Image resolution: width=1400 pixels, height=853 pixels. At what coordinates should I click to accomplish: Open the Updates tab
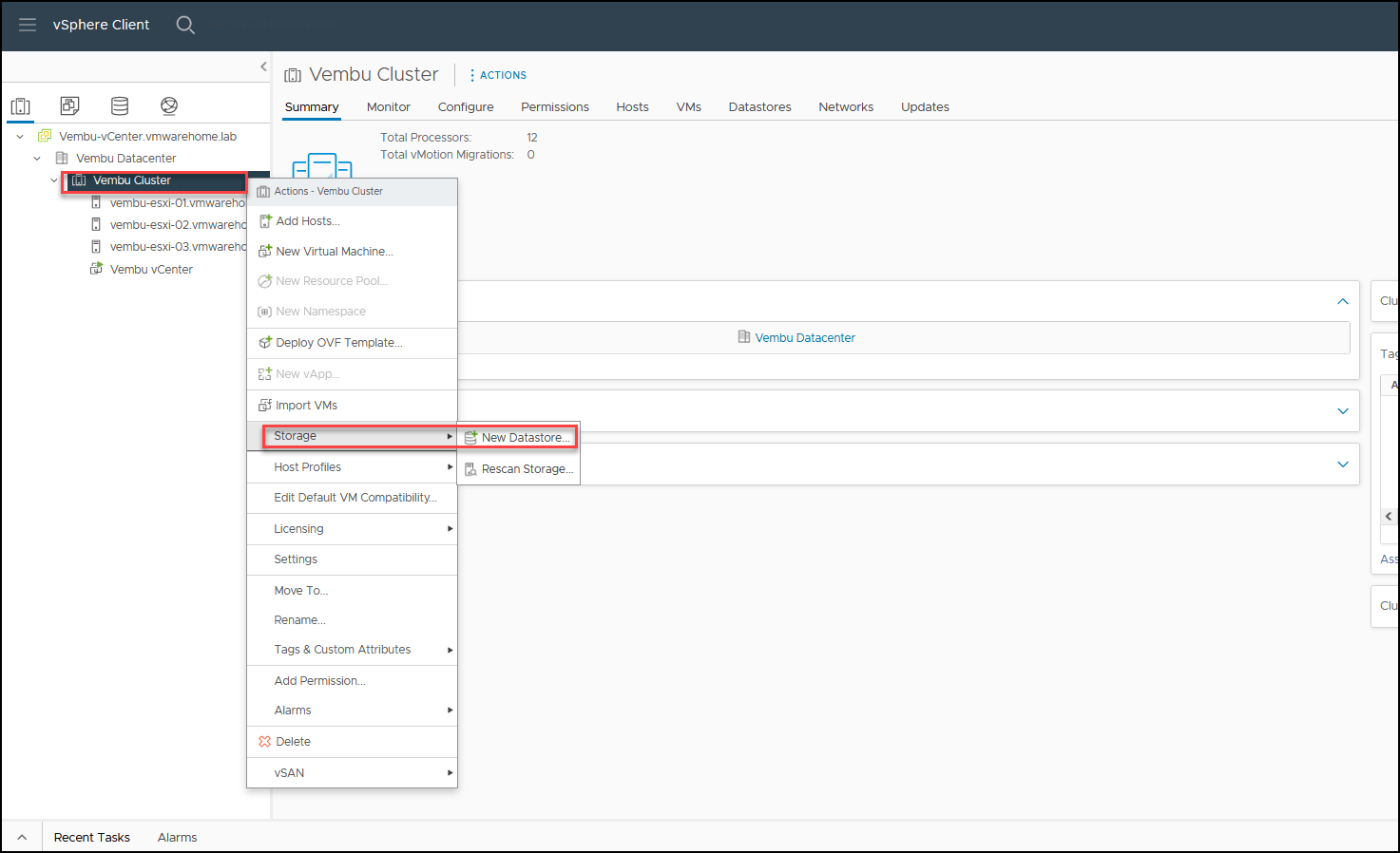[x=925, y=107]
